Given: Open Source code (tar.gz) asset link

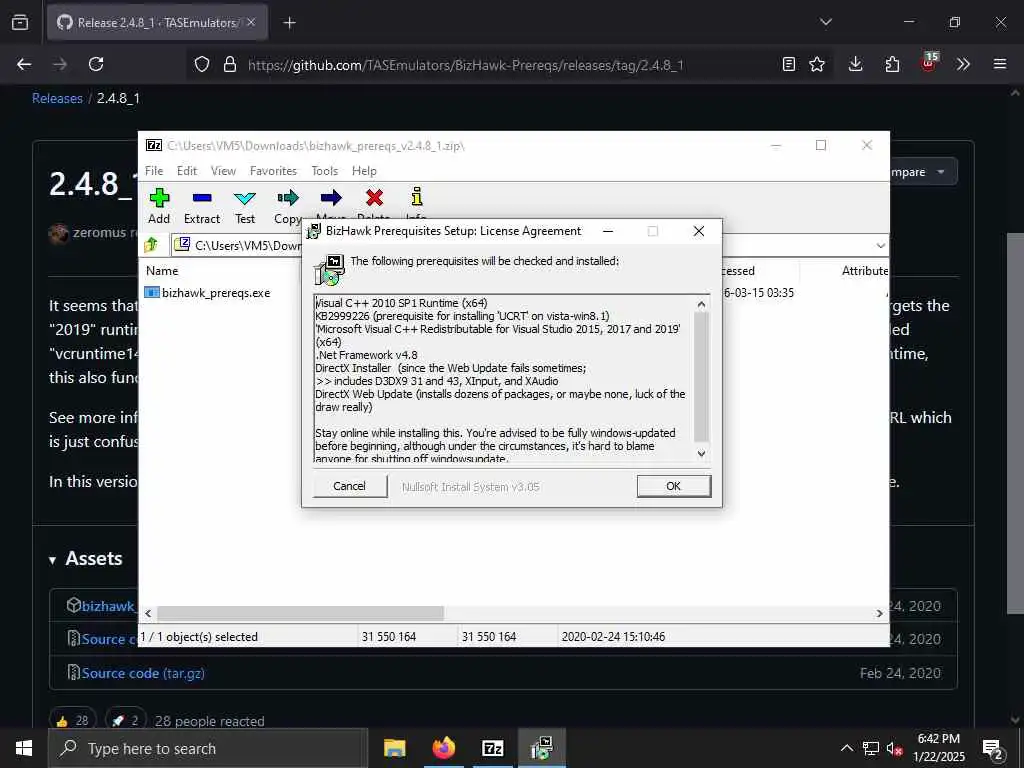Looking at the screenshot, I should (x=142, y=673).
